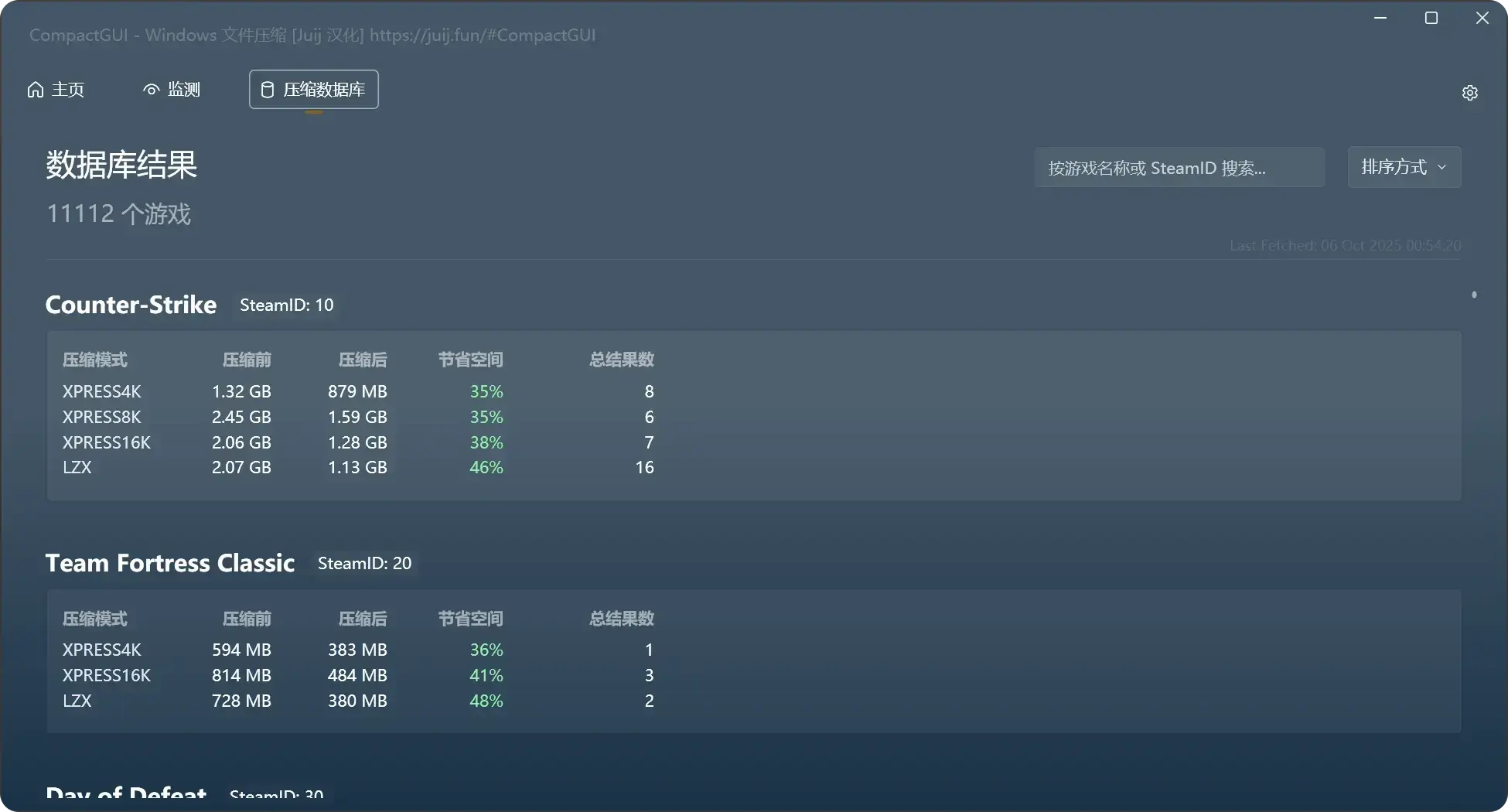Expand the 排序方式 sort dropdown
This screenshot has height=812, width=1508.
(x=1404, y=167)
